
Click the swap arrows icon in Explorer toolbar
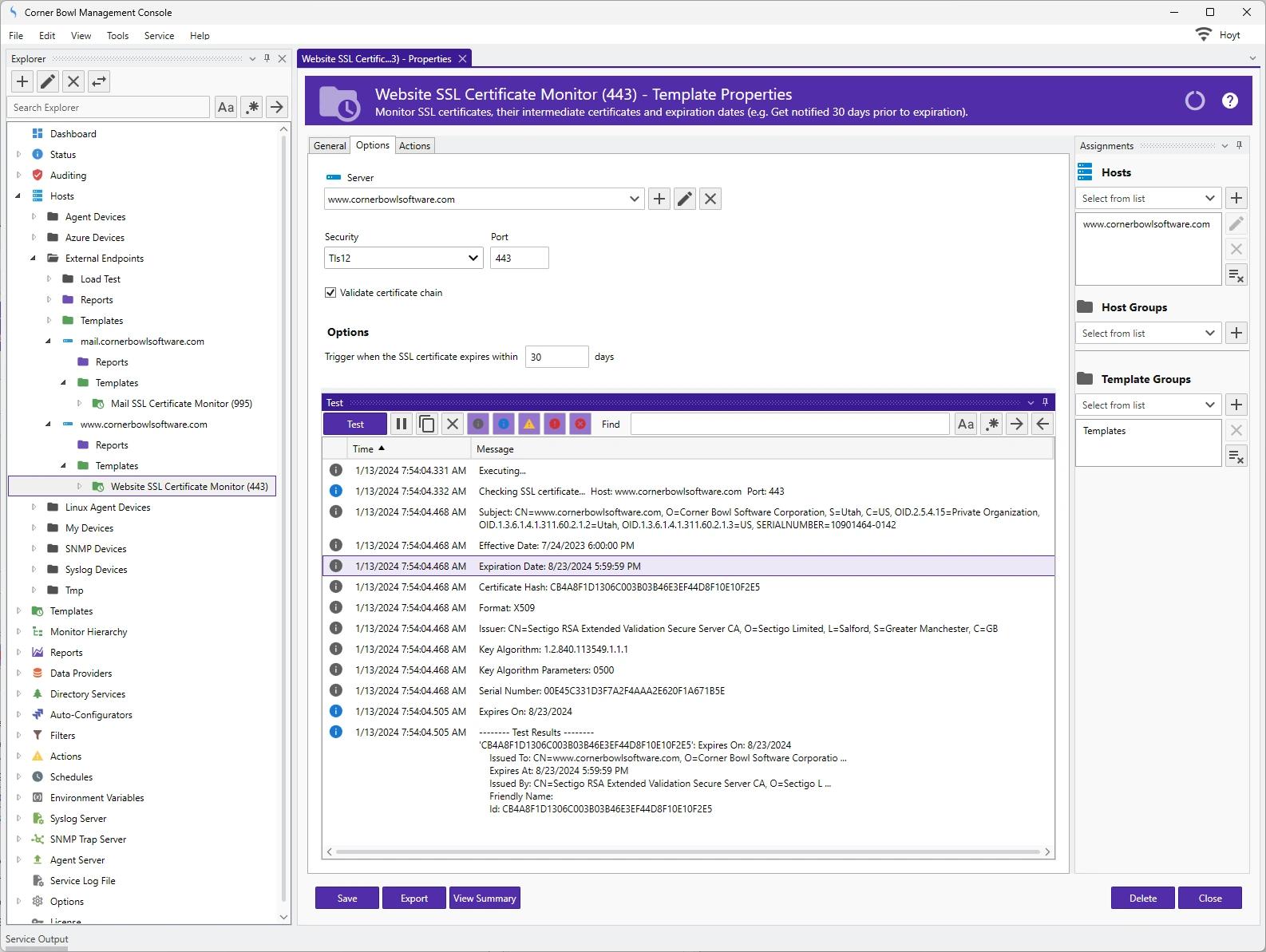[99, 81]
